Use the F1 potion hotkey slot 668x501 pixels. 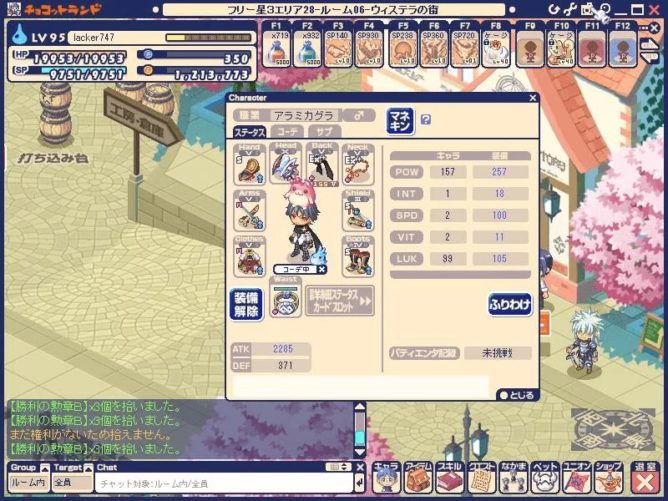pos(280,47)
